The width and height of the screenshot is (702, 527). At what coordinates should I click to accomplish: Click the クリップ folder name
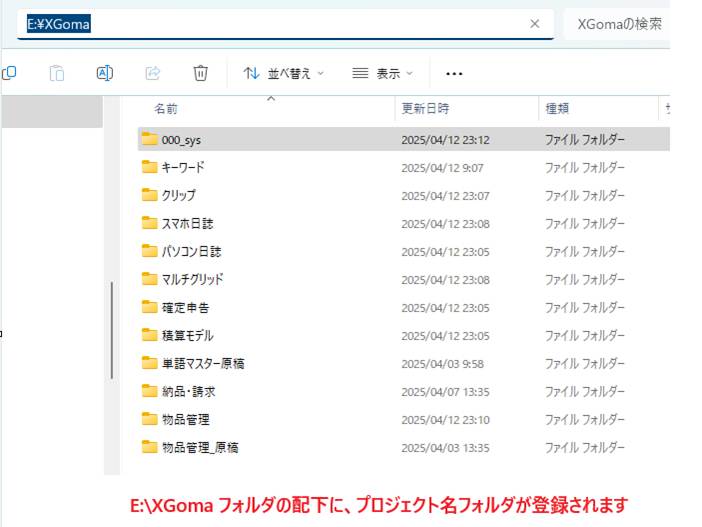179,196
